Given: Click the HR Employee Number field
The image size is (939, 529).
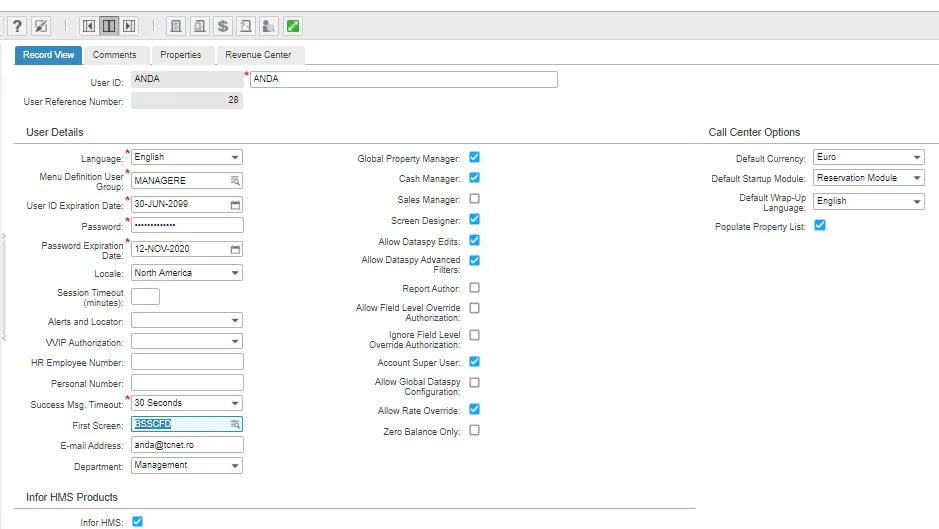Looking at the screenshot, I should point(187,362).
